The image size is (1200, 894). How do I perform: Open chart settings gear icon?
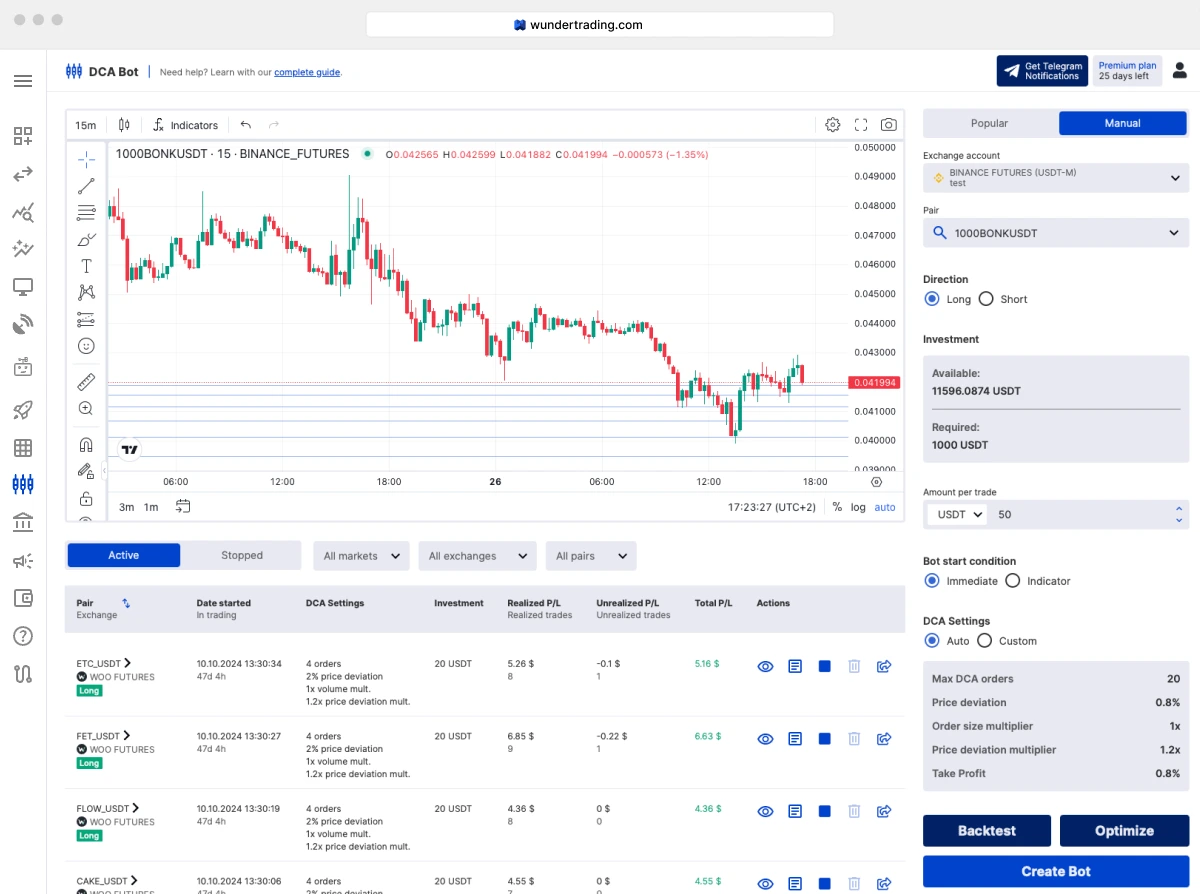(x=833, y=125)
